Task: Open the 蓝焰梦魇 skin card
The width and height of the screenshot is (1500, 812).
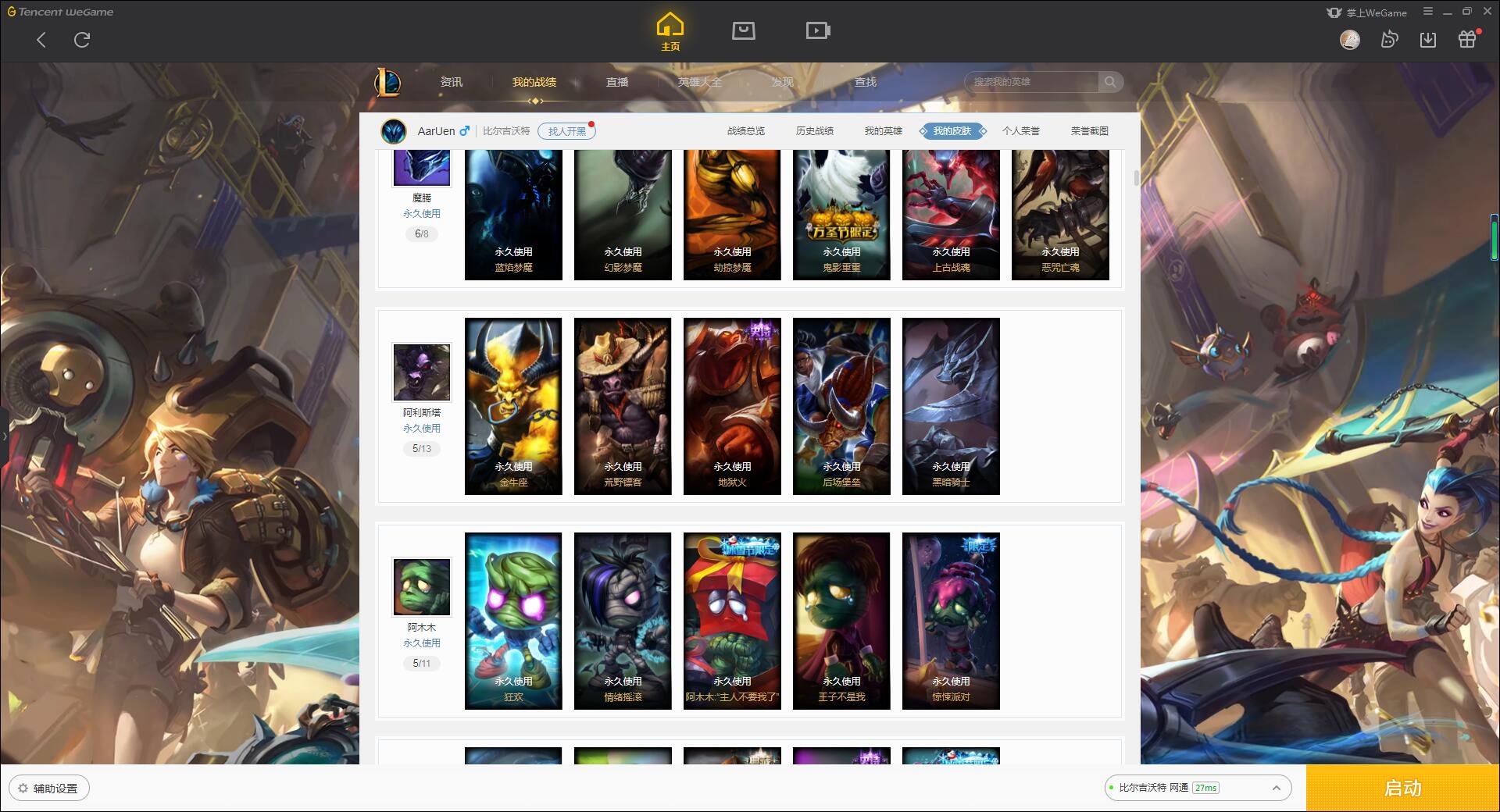Action: 513,215
